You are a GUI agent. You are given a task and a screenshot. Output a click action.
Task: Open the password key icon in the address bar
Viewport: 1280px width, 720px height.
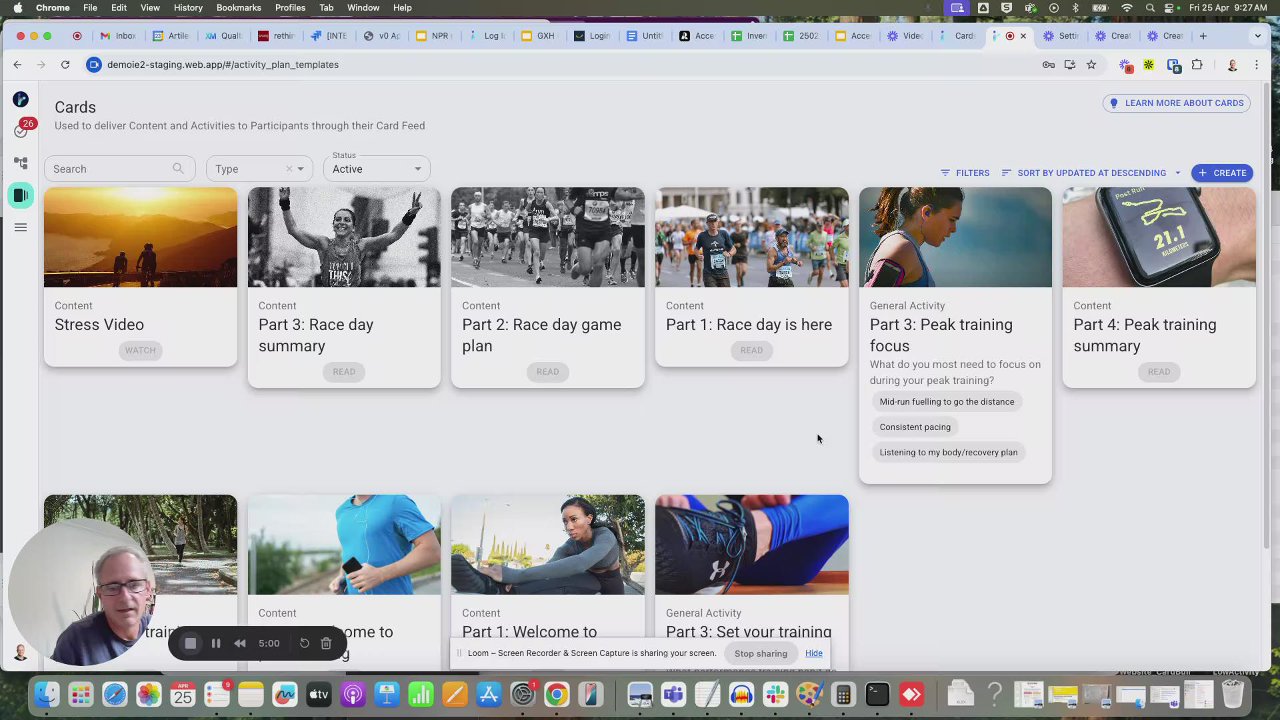pos(1048,65)
